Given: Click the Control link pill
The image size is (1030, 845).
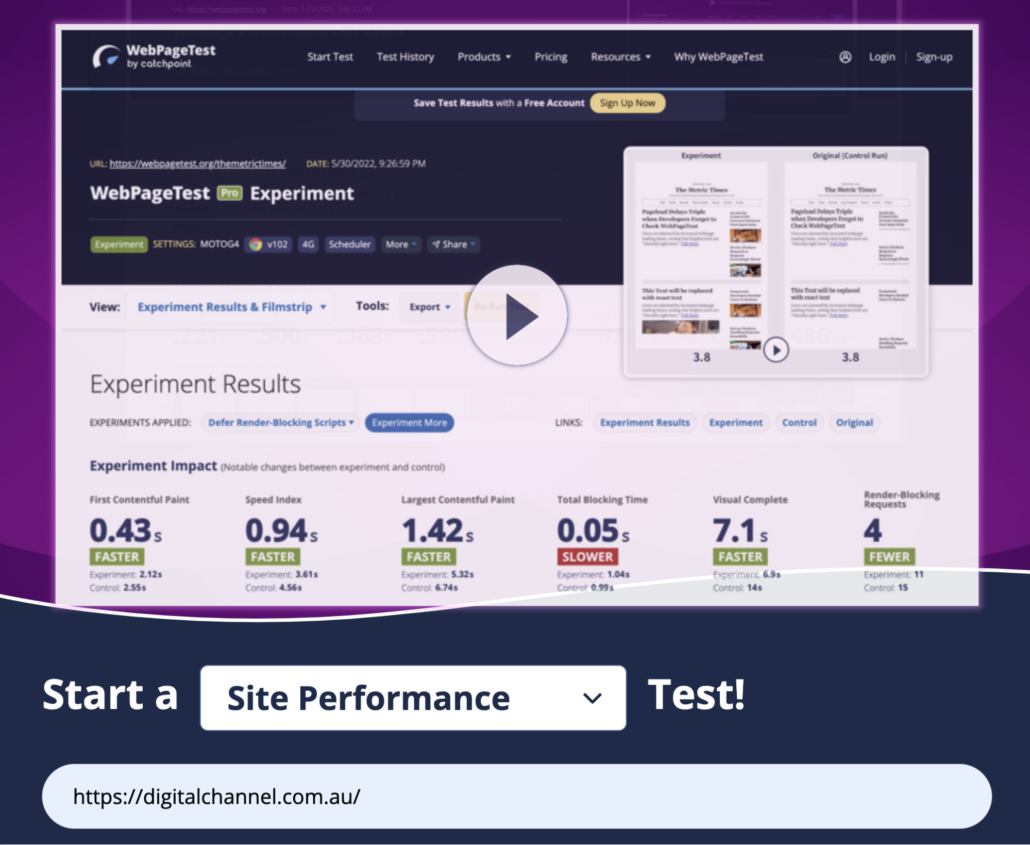Looking at the screenshot, I should click(x=799, y=423).
